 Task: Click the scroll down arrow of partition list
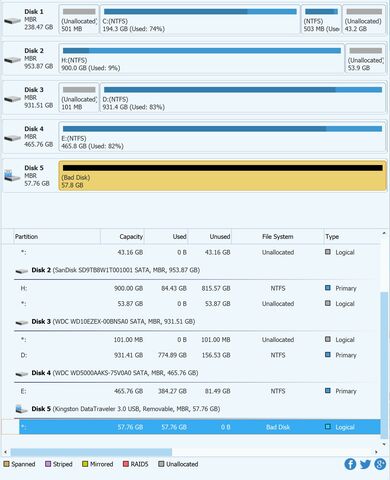click(x=384, y=444)
